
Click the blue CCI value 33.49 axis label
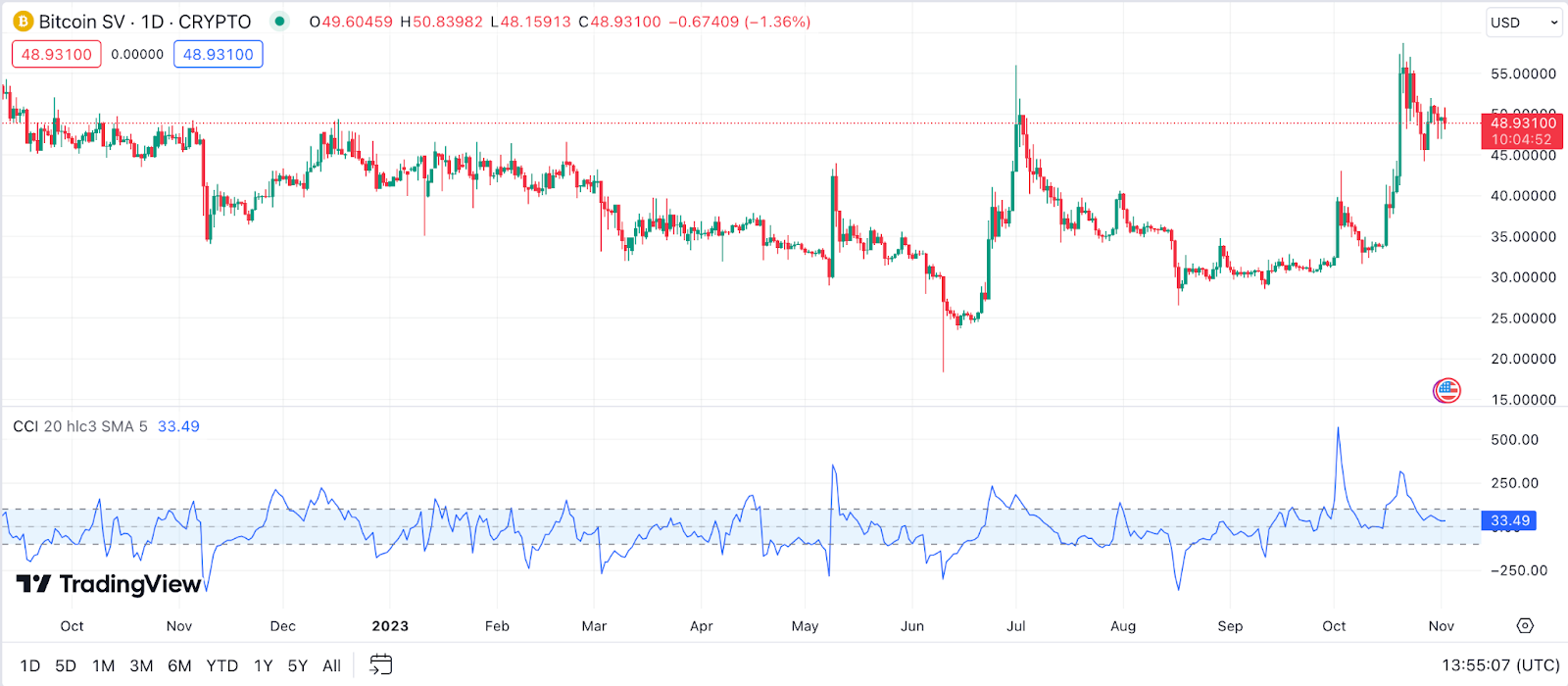point(1509,520)
